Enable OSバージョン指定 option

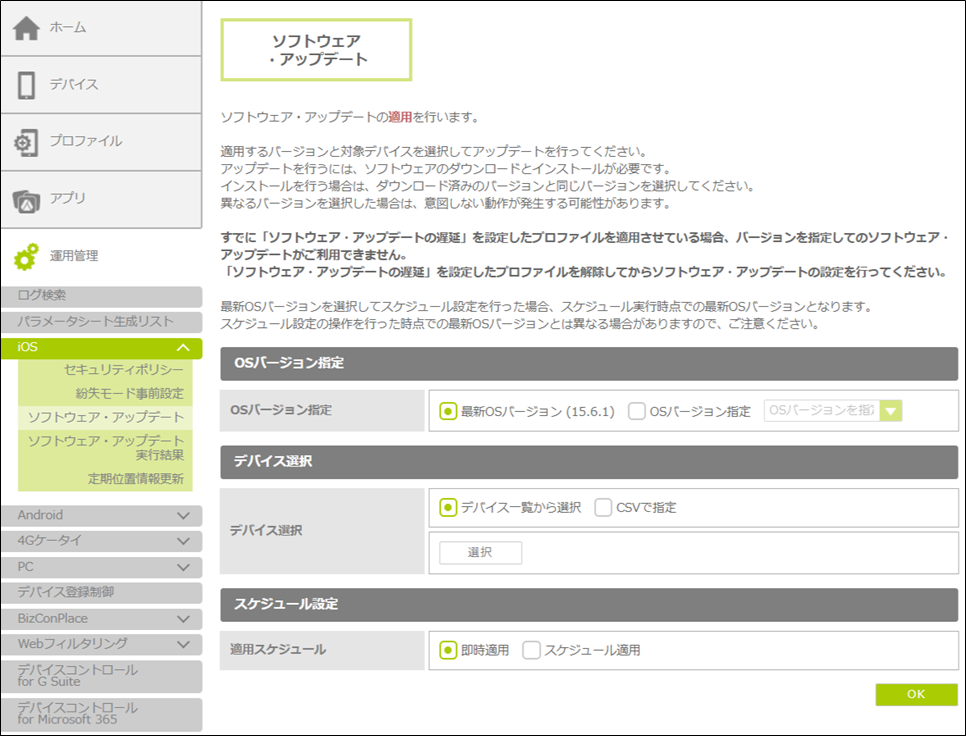pos(636,411)
